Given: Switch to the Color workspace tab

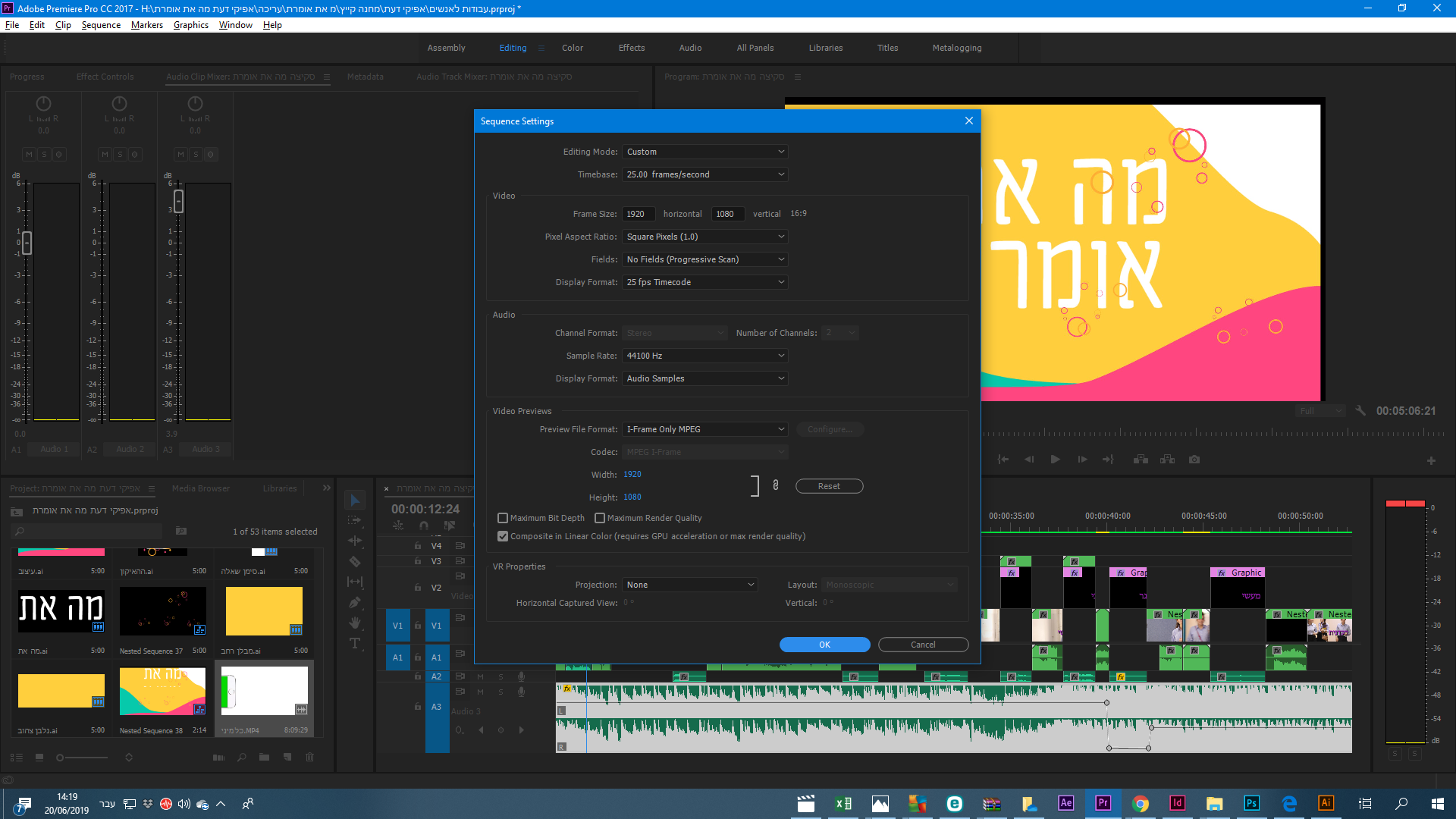Looking at the screenshot, I should (572, 48).
